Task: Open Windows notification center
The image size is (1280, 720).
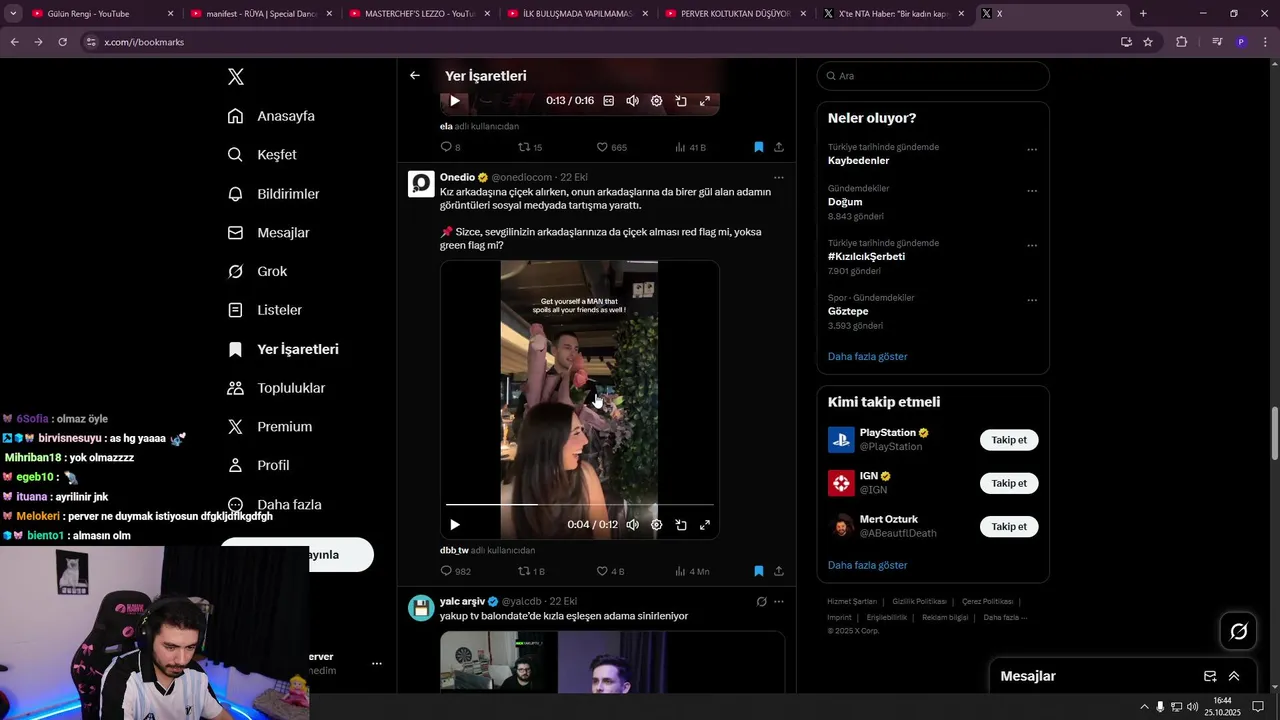Action: click(1258, 706)
